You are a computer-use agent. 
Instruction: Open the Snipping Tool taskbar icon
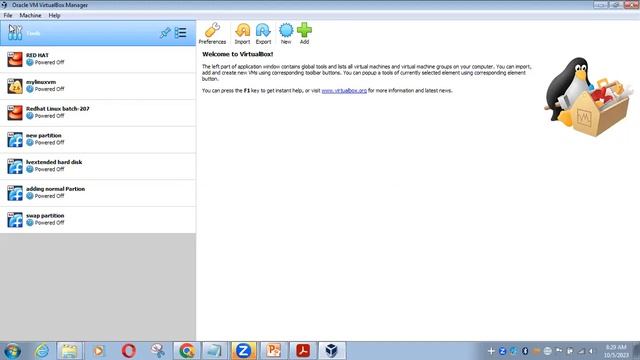tap(158, 351)
